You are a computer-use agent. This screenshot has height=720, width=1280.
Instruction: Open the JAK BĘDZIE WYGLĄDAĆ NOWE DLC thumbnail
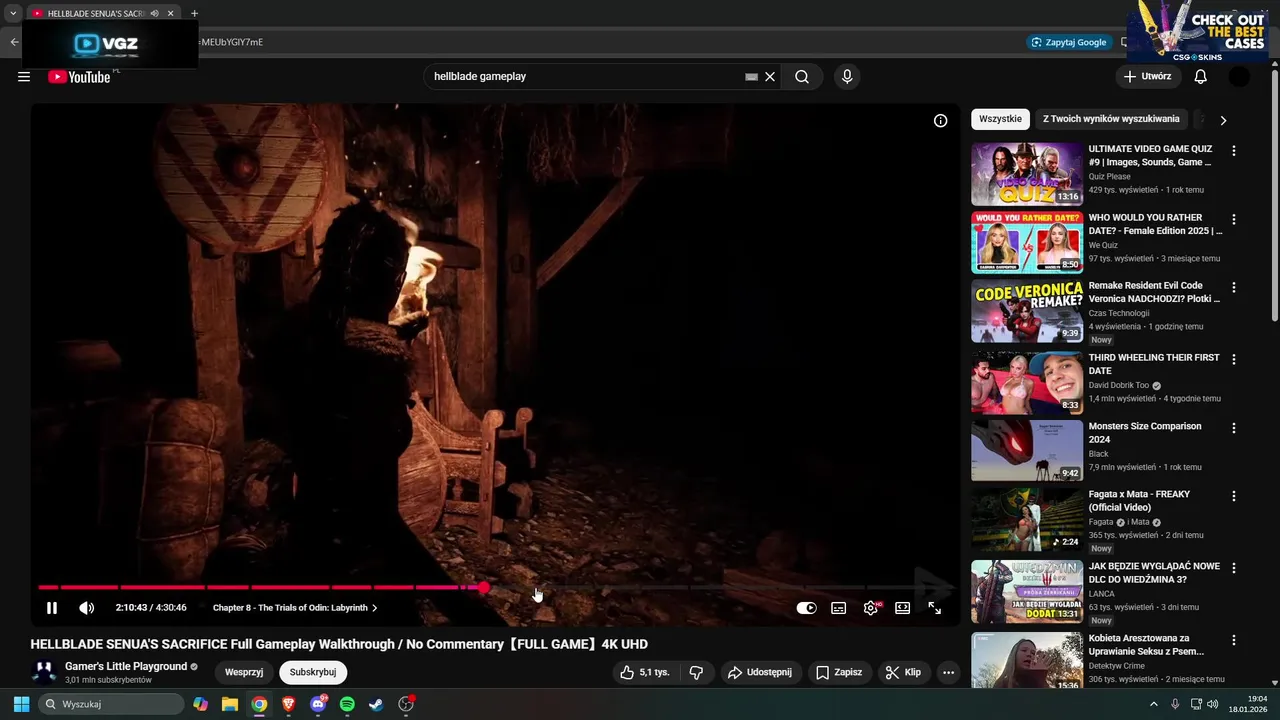tap(1027, 592)
